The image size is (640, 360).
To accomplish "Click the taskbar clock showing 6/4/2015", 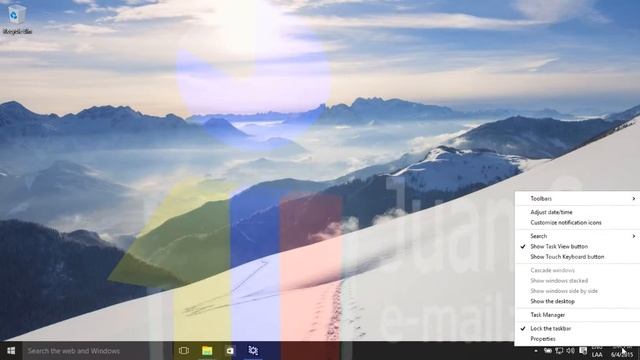I will tap(622, 351).
